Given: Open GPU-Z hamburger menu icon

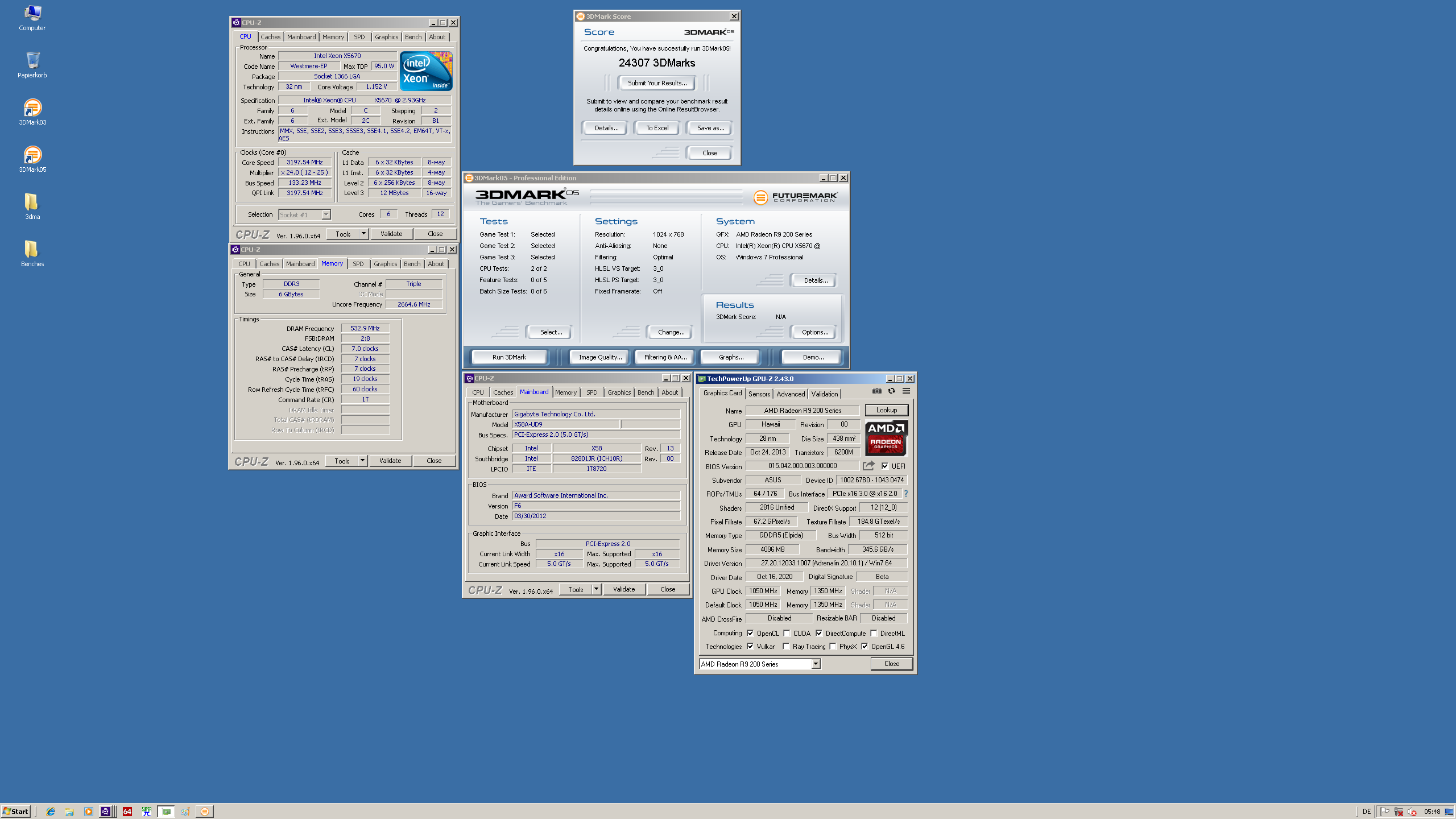Looking at the screenshot, I should tap(906, 391).
